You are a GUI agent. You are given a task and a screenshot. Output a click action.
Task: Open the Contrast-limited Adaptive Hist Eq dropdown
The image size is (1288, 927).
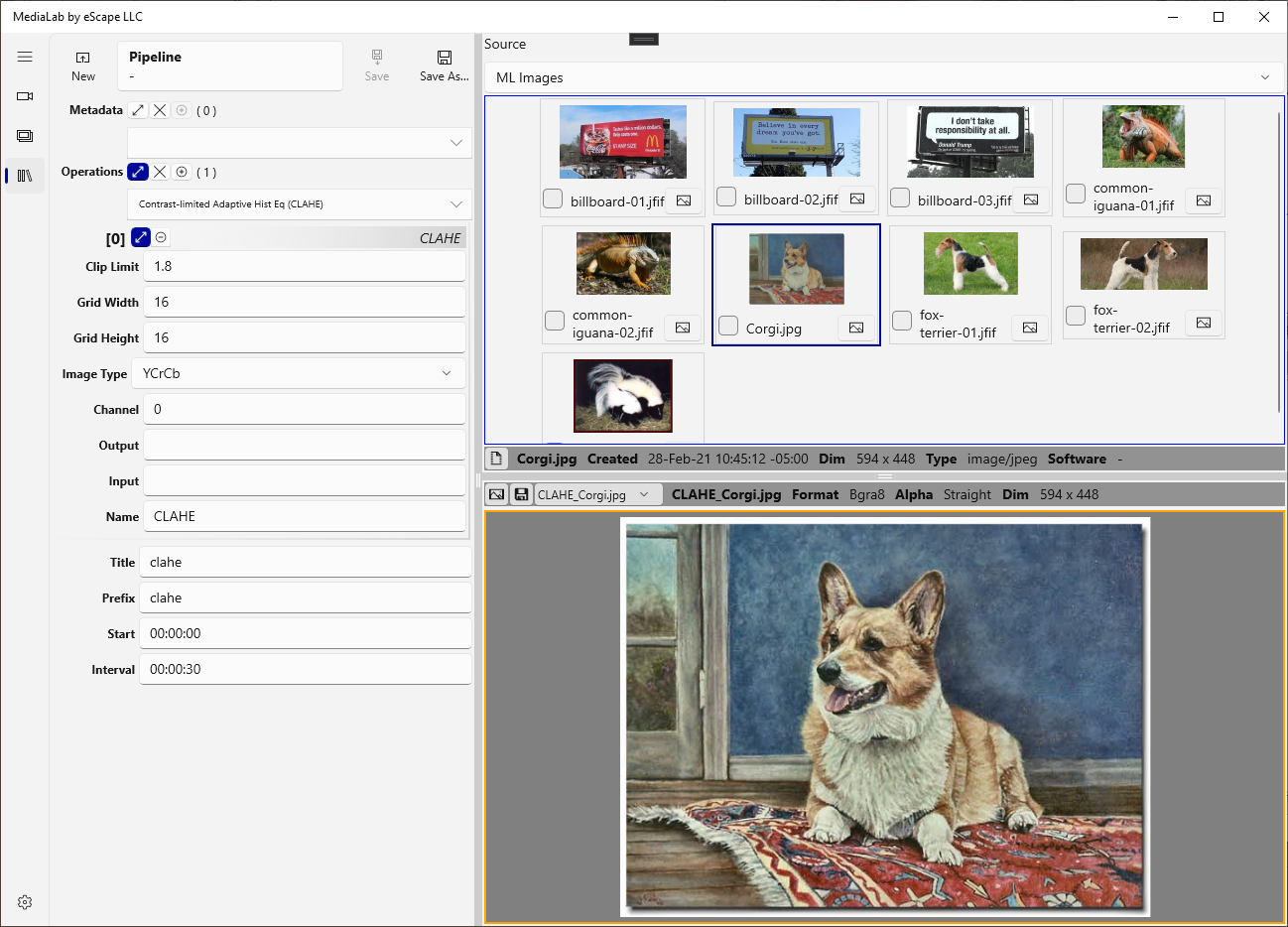(x=300, y=204)
